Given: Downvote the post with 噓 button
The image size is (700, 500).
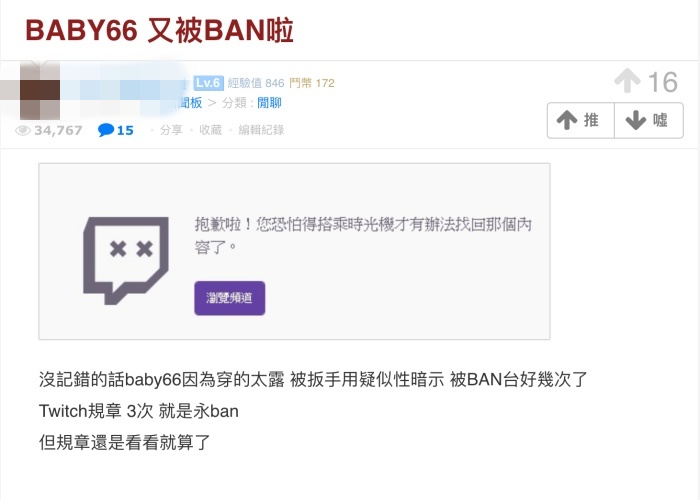Looking at the screenshot, I should [x=649, y=121].
